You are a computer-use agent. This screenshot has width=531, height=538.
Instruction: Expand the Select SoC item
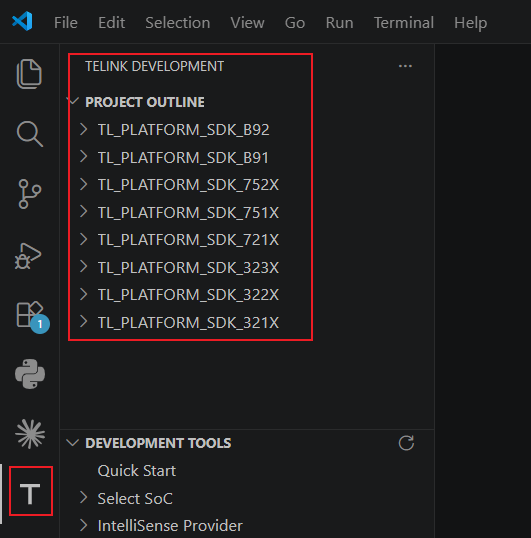tap(83, 497)
